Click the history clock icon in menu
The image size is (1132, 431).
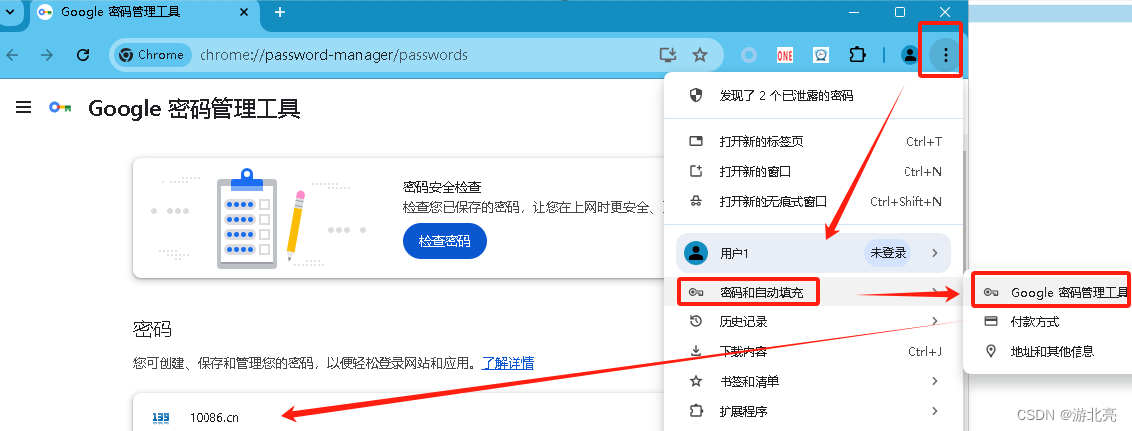point(696,321)
